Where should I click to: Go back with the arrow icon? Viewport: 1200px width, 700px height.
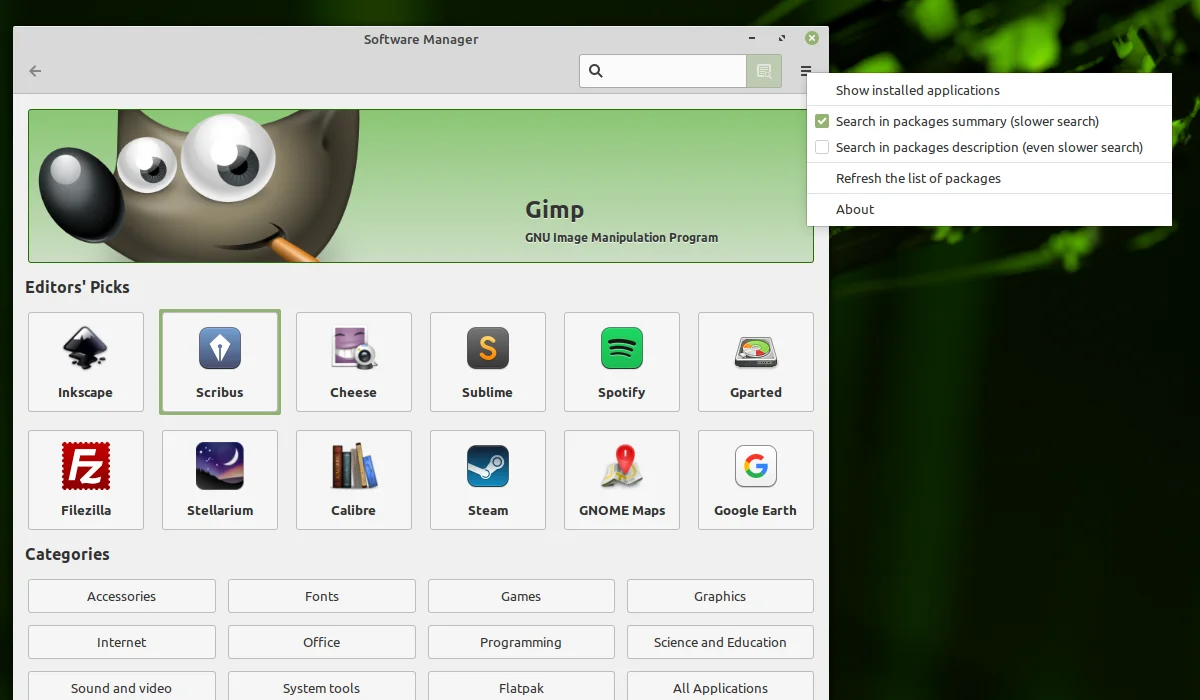(x=36, y=71)
